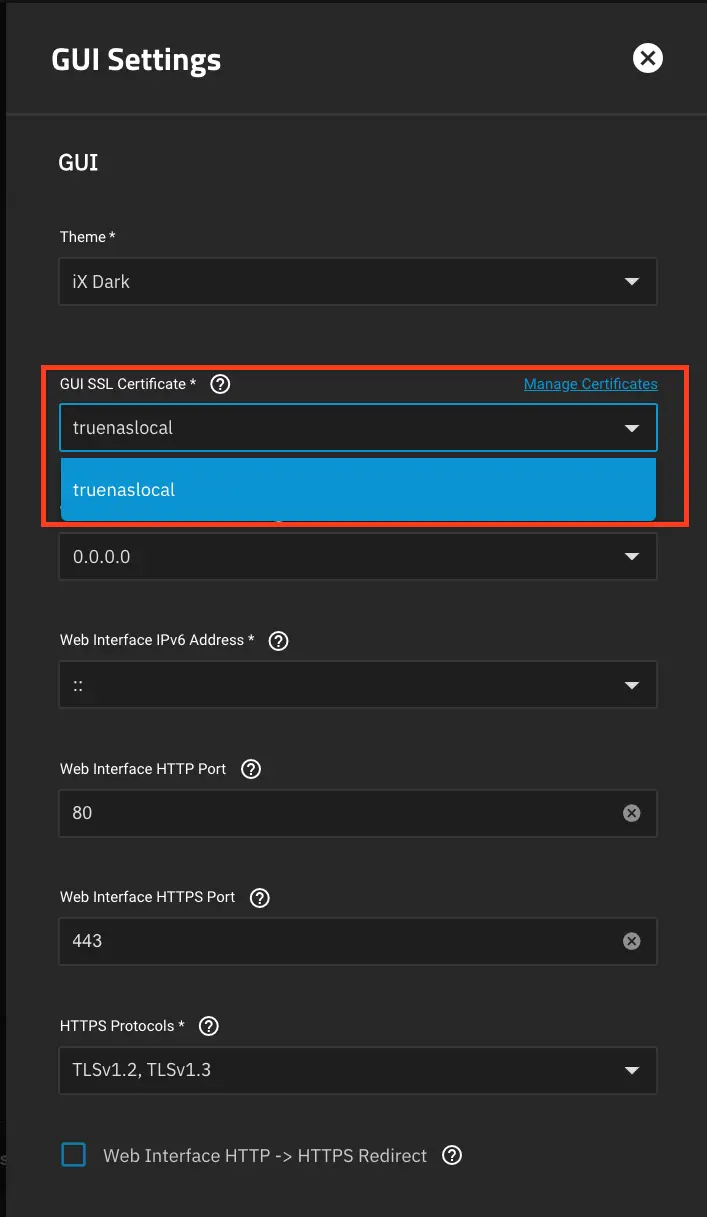This screenshot has width=707, height=1217.
Task: Click help icon next to Web Interface HTTPS Port
Action: coord(259,897)
